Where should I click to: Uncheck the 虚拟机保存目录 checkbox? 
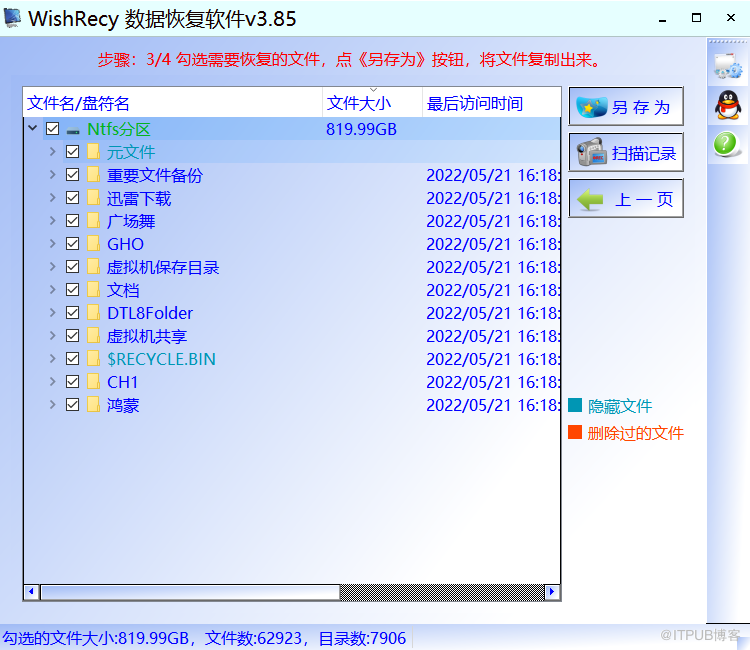72,267
